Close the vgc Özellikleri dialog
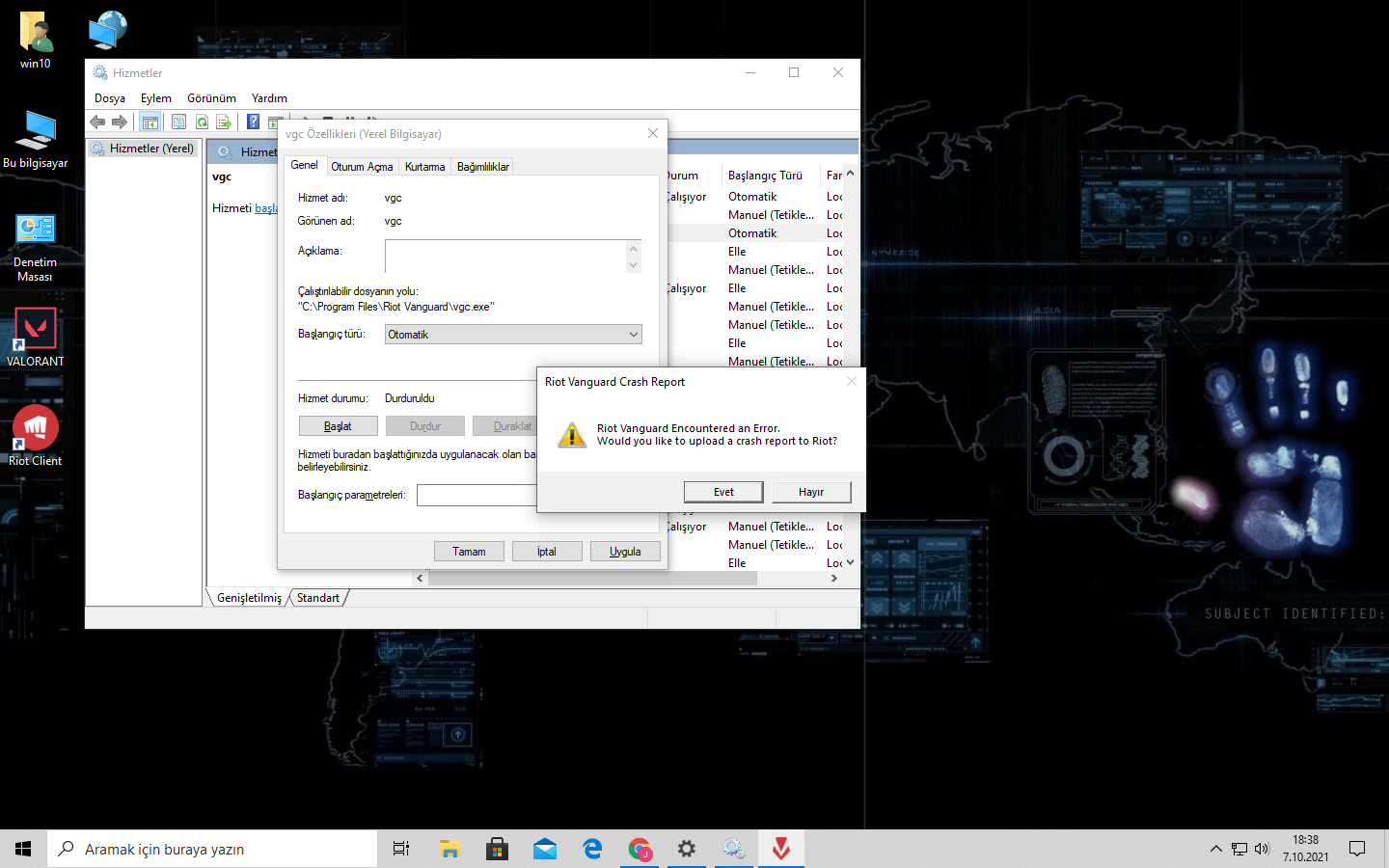The height and width of the screenshot is (868, 1389). tap(653, 133)
